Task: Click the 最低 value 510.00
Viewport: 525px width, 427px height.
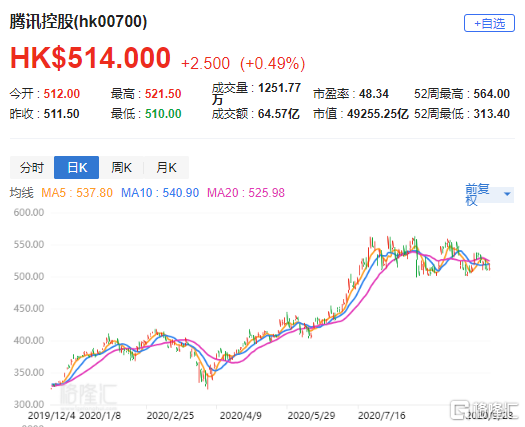Action: (x=163, y=114)
